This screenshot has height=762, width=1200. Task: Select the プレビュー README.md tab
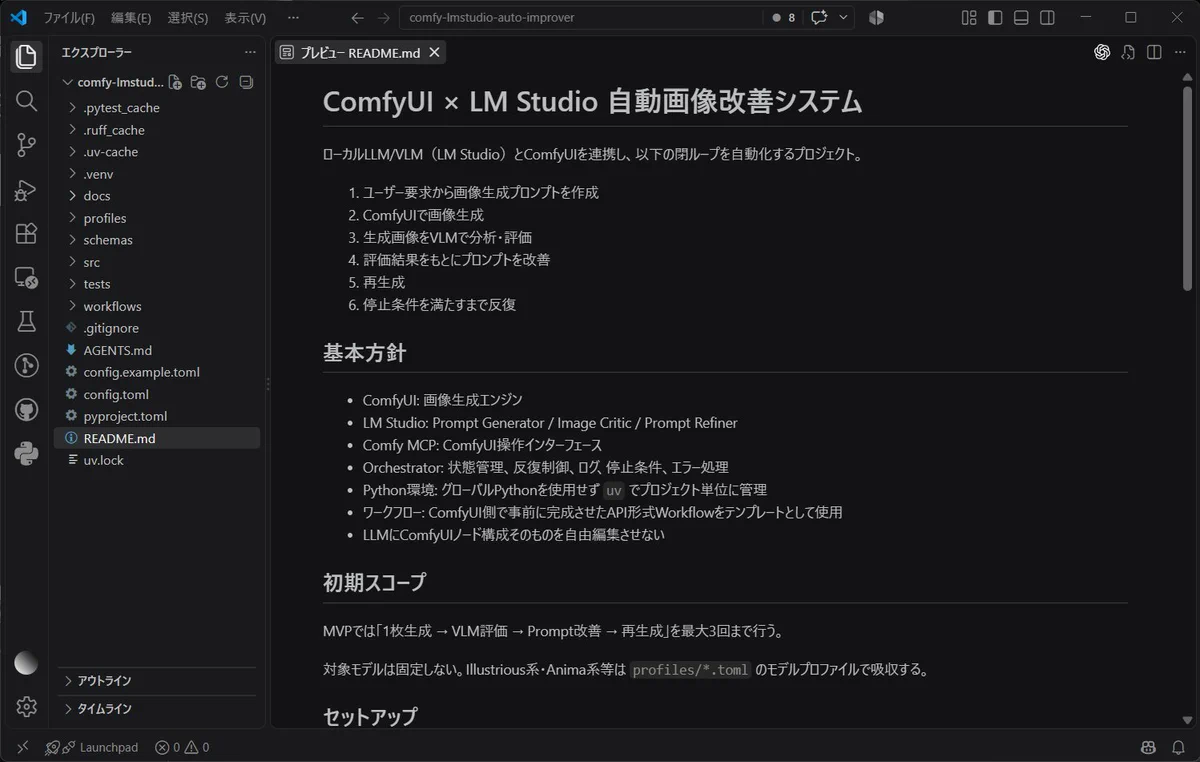360,53
